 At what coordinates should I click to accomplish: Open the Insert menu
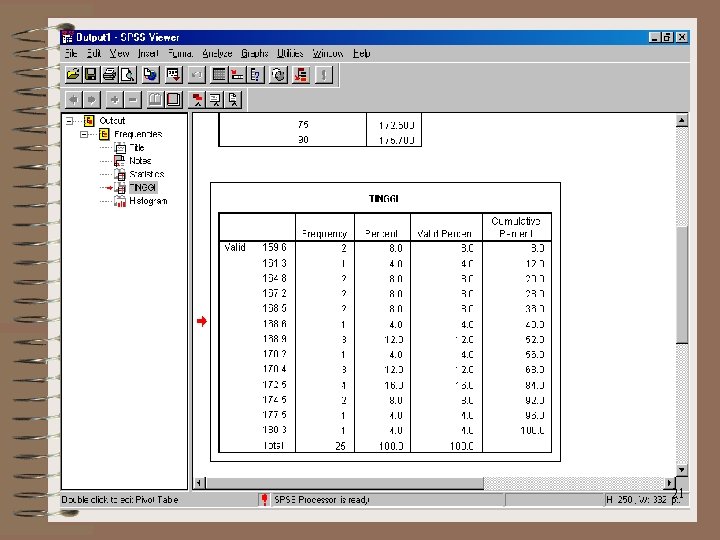pyautogui.click(x=148, y=54)
